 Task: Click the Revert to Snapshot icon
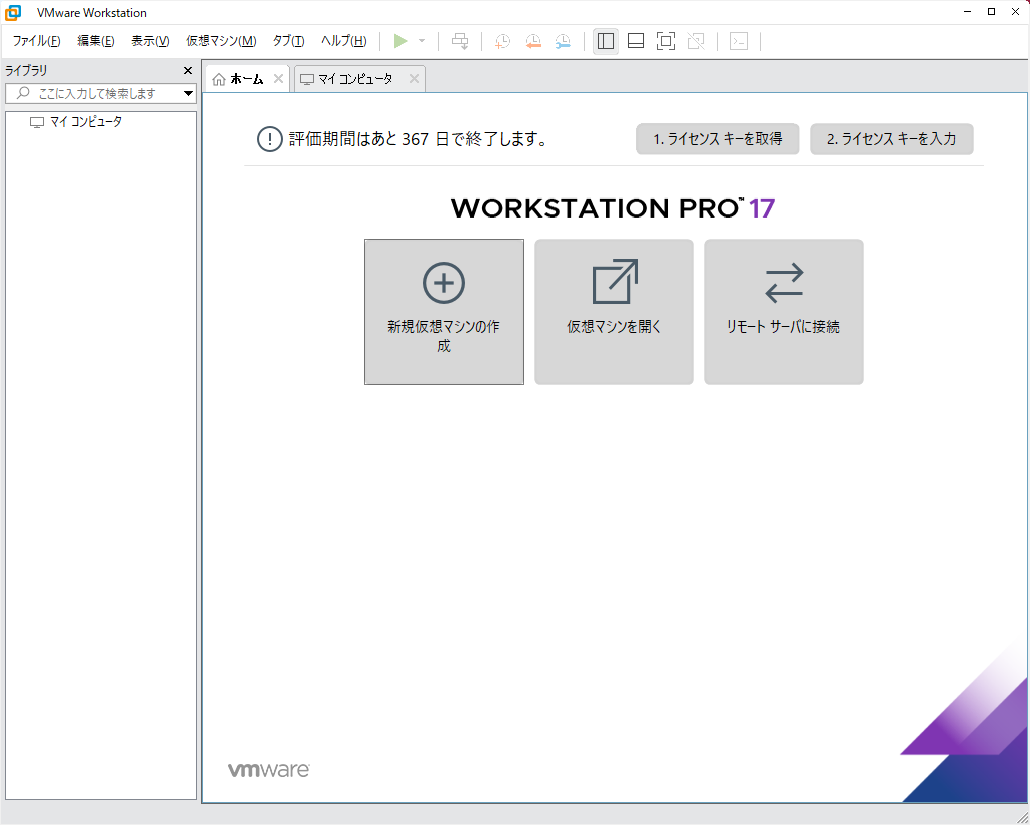coord(533,41)
